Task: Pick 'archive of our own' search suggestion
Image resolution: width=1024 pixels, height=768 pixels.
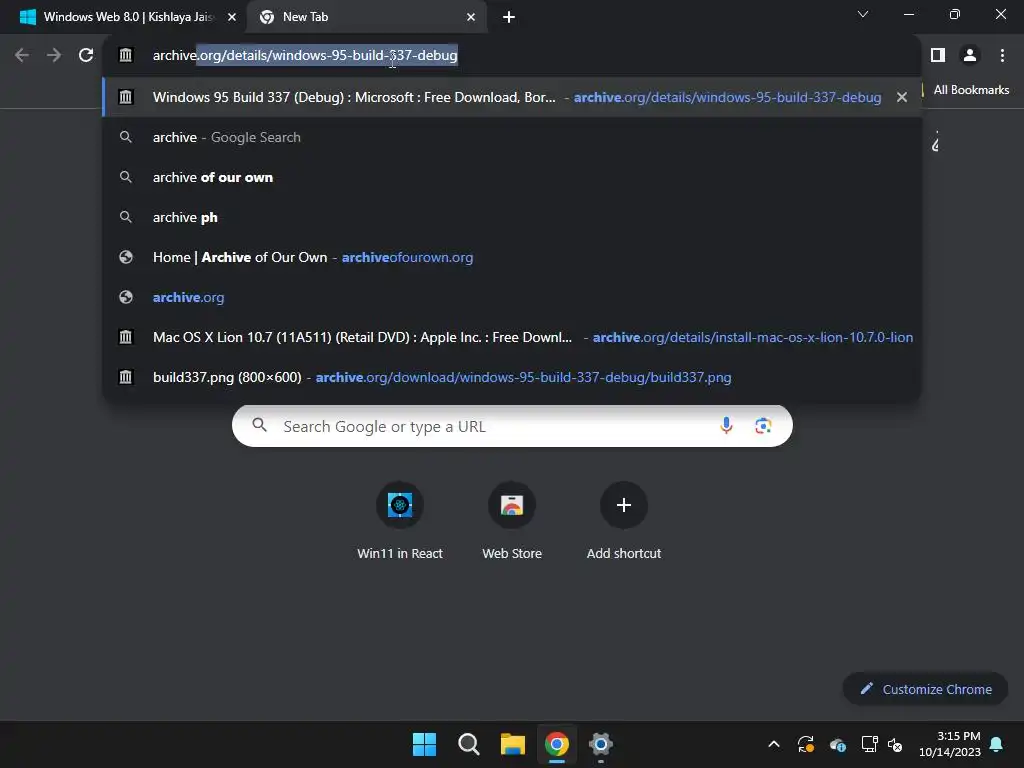Action: tap(512, 177)
